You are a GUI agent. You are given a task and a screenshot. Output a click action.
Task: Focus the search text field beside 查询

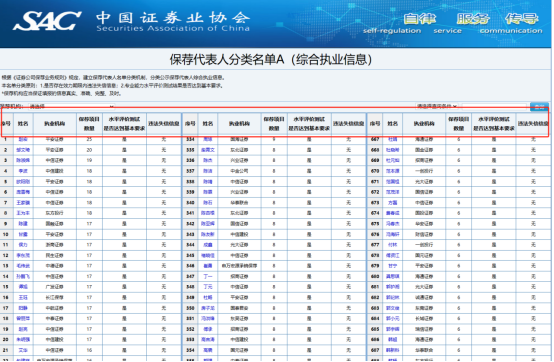point(494,106)
